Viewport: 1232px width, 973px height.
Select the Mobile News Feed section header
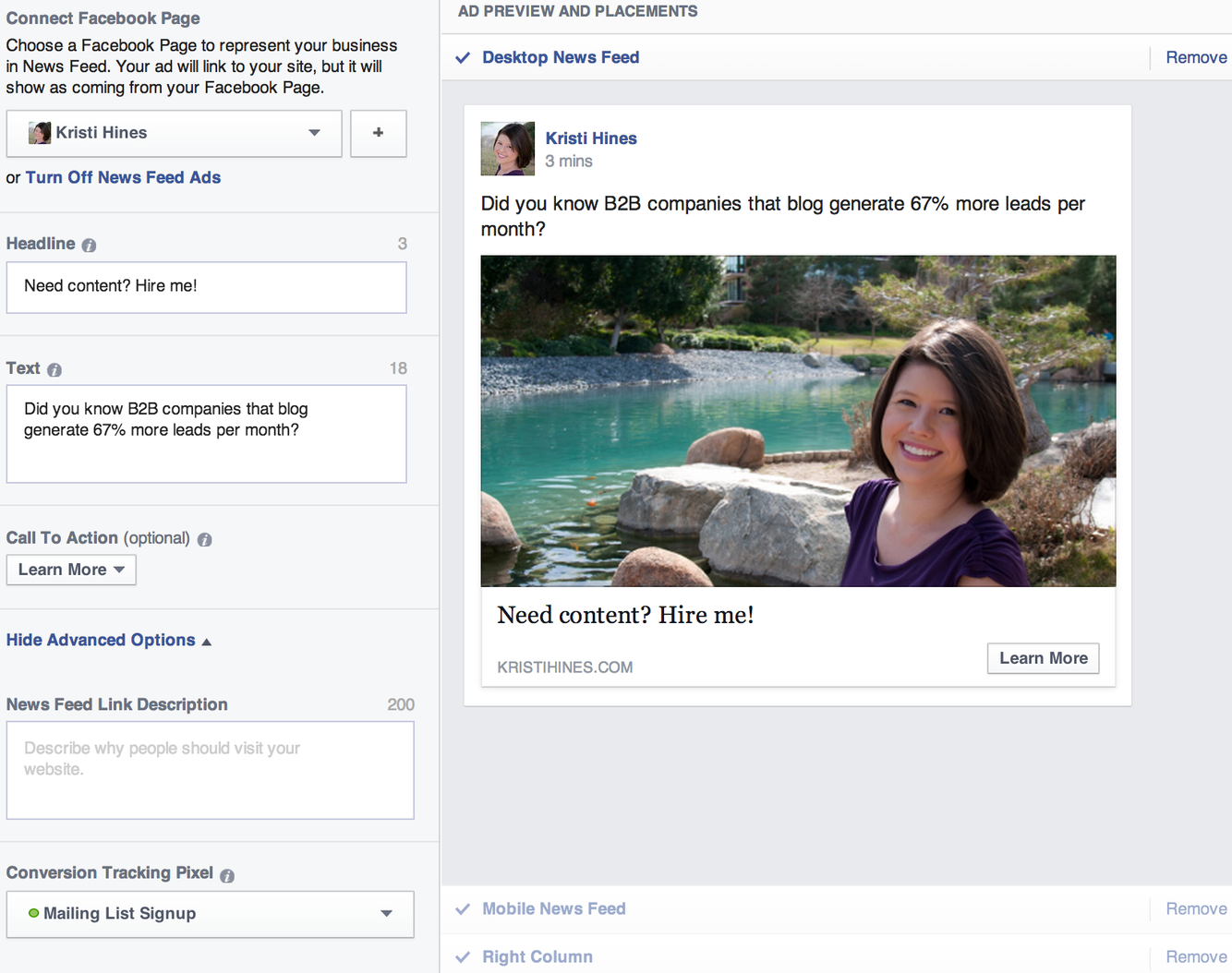tap(553, 908)
